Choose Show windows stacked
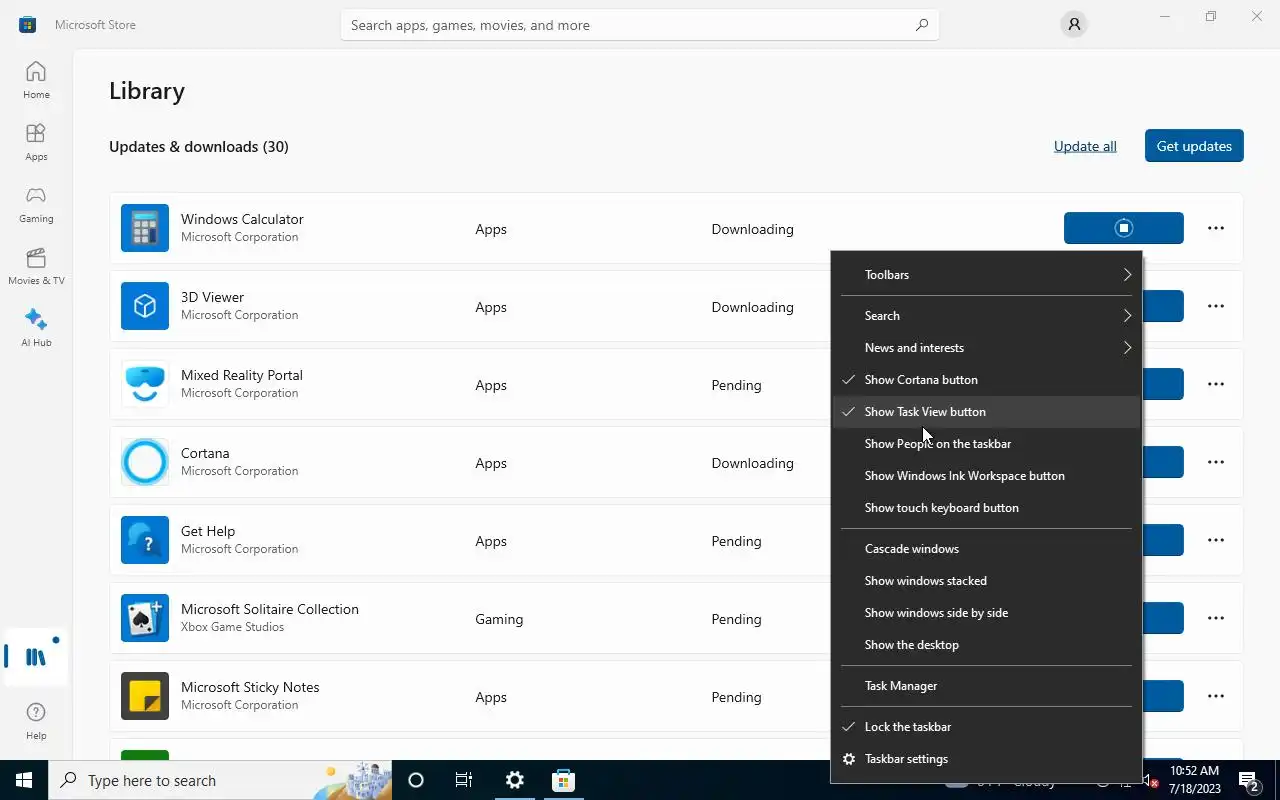Screen dimensions: 1280x800 pos(986,580)
